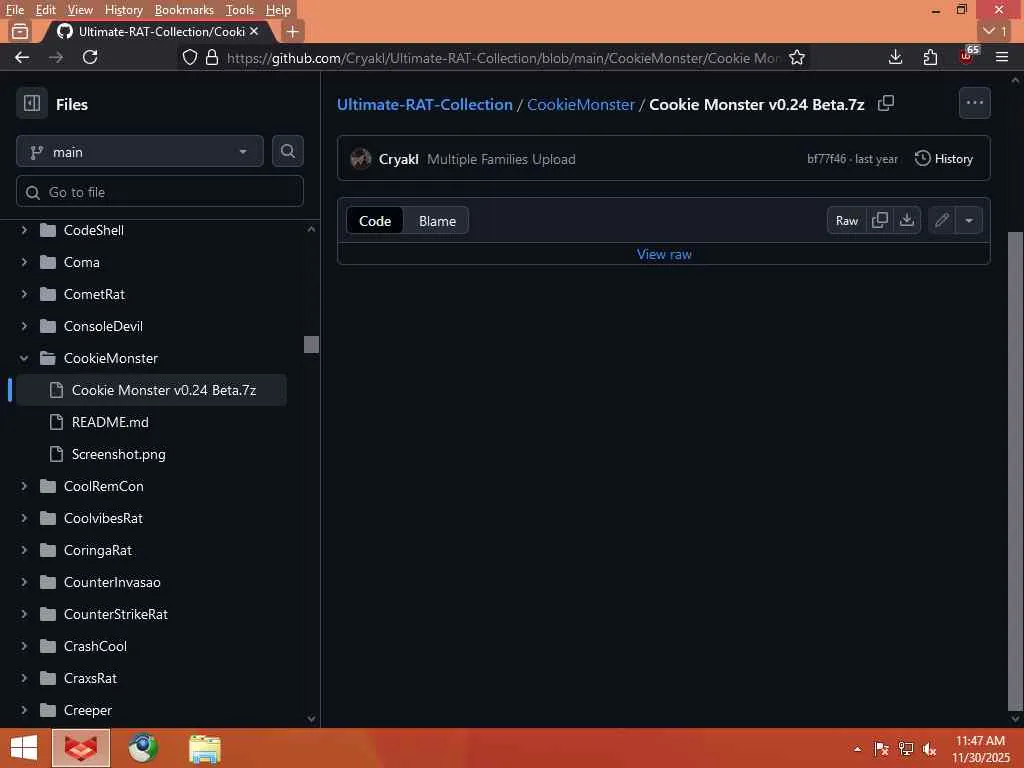Open the History clock link
The height and width of the screenshot is (768, 1024).
pos(944,159)
